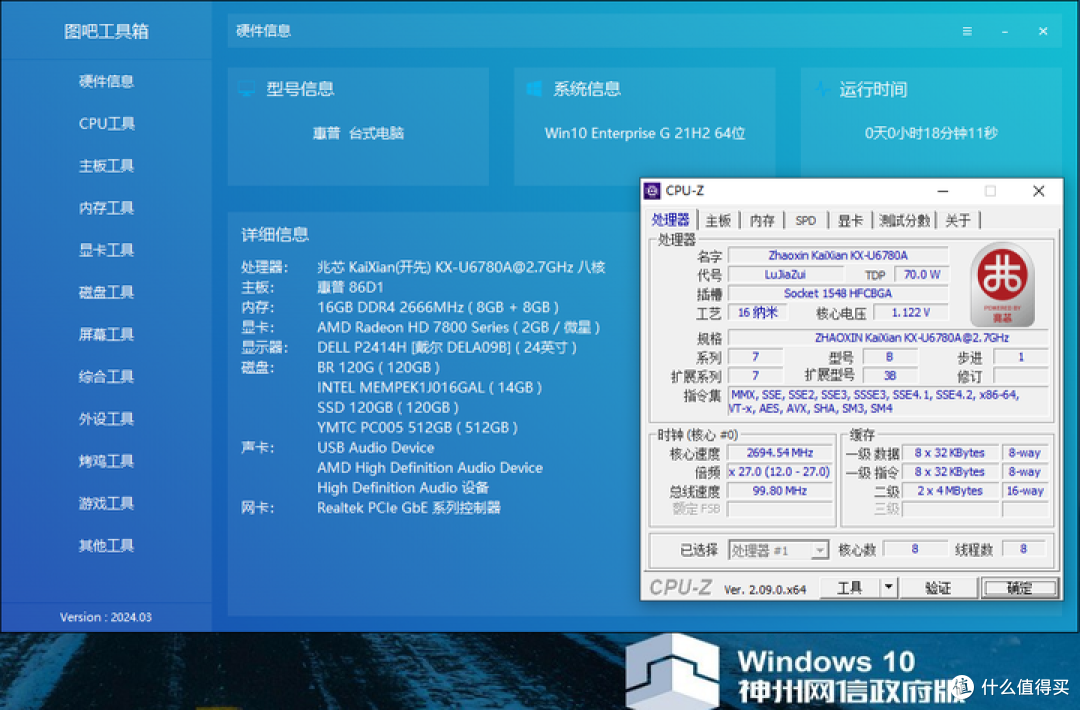Click the 99.80 MHz bus speed value
The width and height of the screenshot is (1080, 710).
(x=780, y=491)
